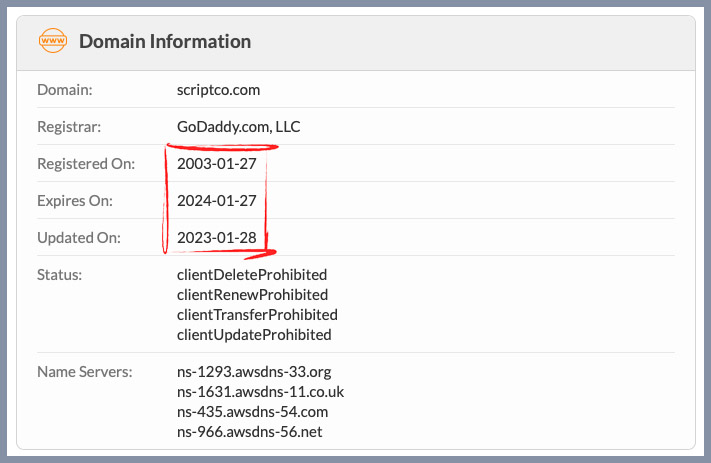The image size is (711, 463).
Task: Click name server ns-966.awsdns-56.net
Action: [250, 432]
